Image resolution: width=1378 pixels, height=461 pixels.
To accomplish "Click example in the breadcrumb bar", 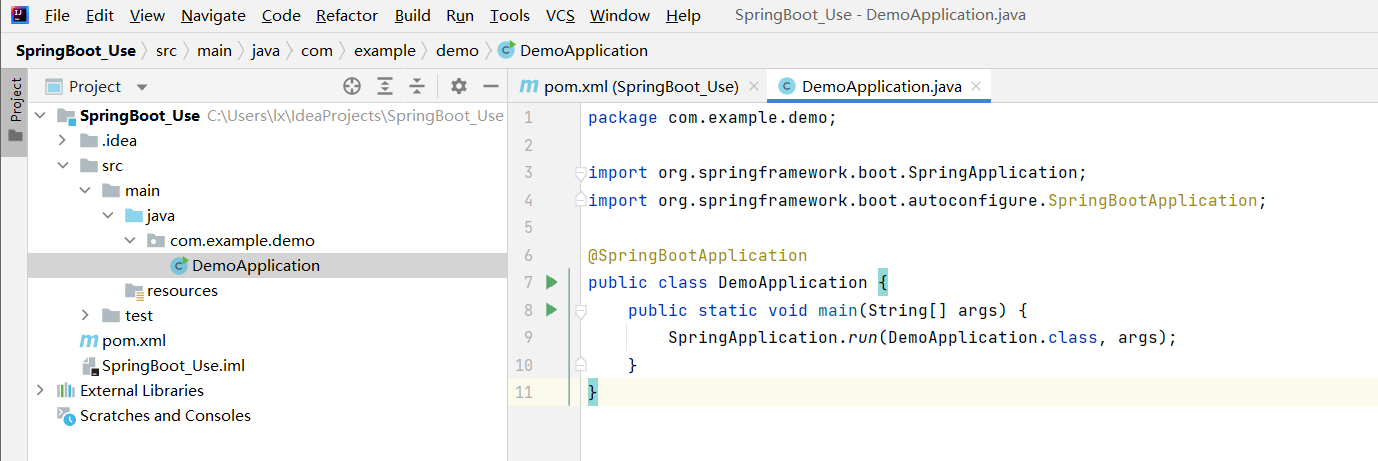I will point(386,50).
